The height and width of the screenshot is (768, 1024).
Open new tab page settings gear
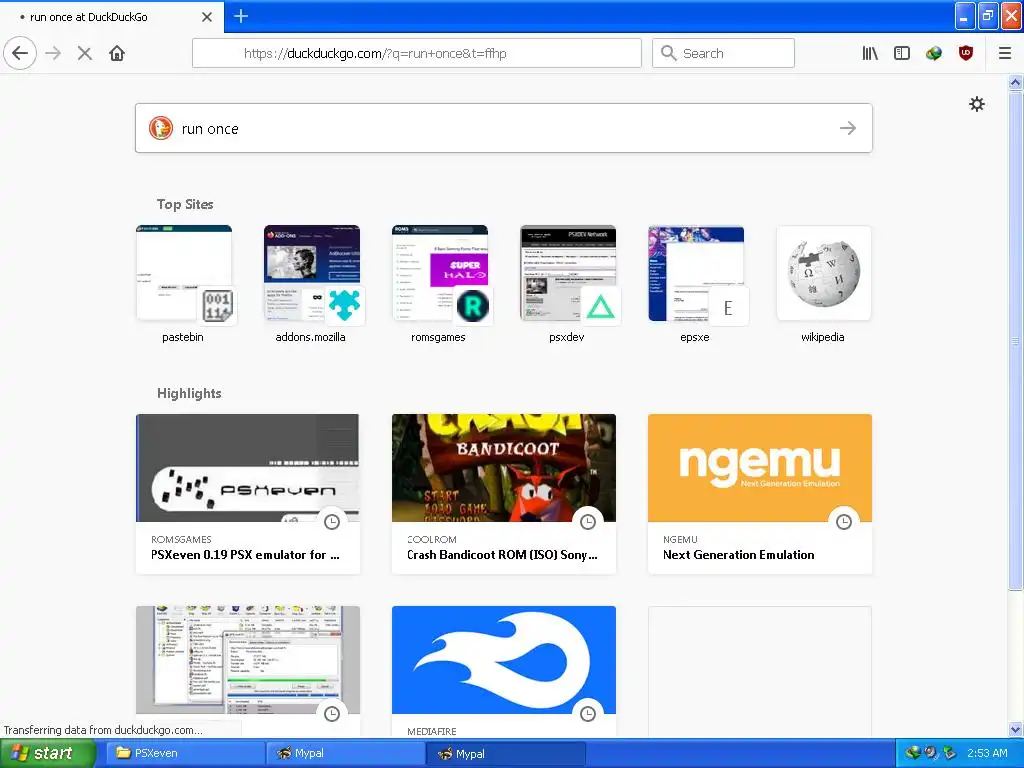point(976,104)
